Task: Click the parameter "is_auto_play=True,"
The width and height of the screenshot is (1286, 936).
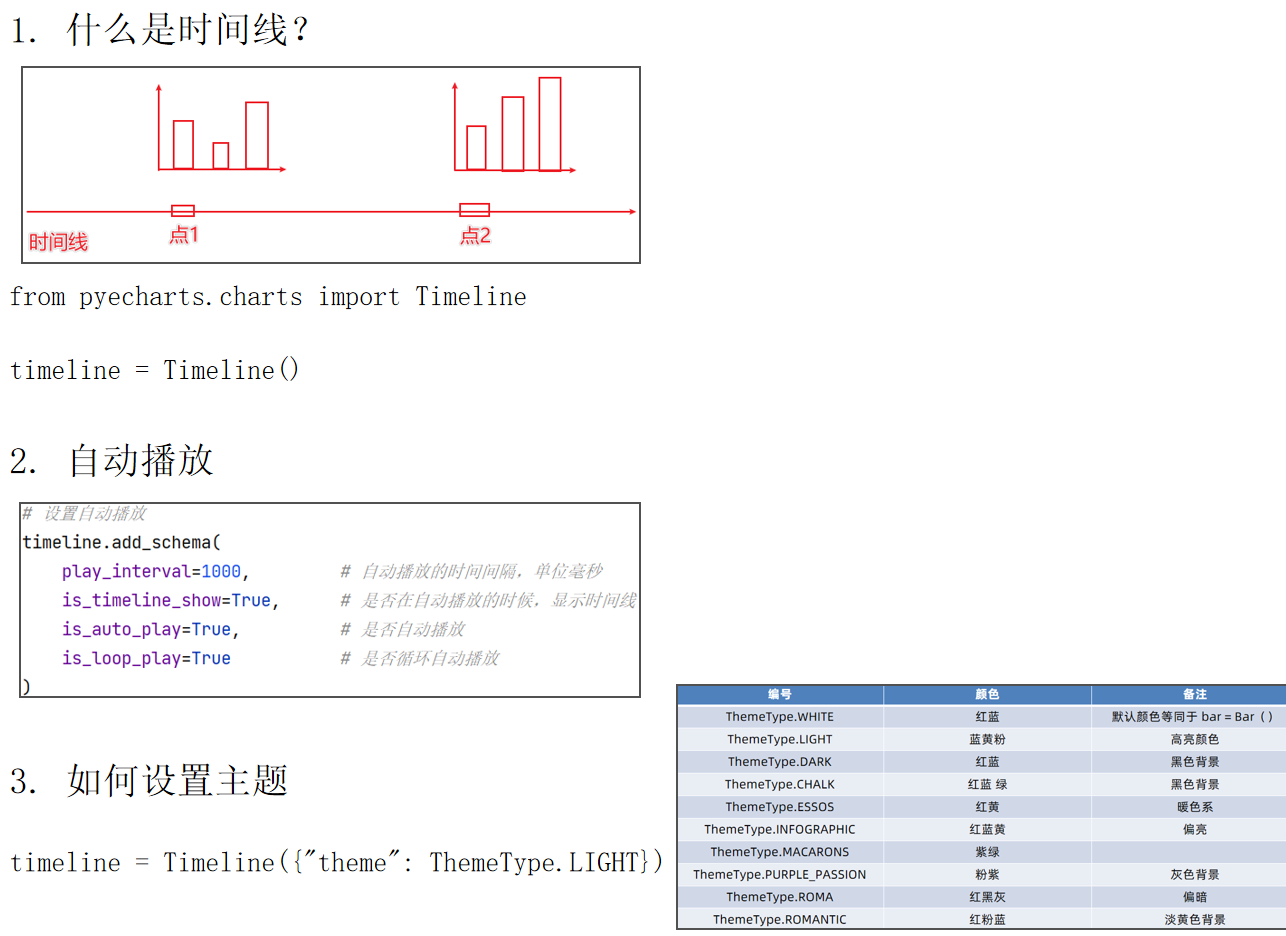Action: 151,629
